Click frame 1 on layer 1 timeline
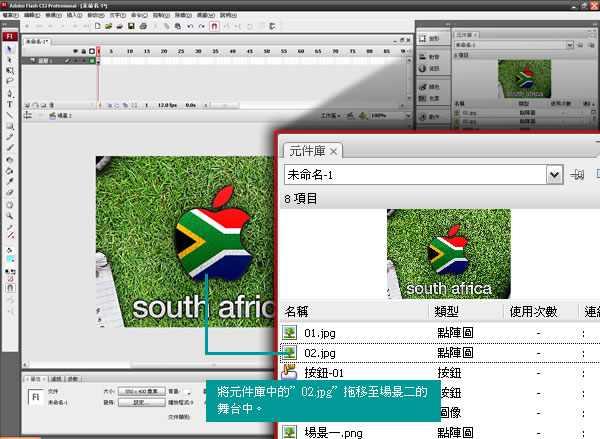600x439 pixels. [x=98, y=60]
